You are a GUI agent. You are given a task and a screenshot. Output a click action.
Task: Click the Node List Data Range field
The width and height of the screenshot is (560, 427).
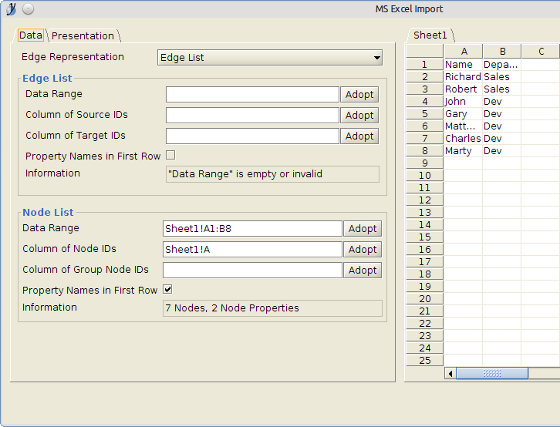(x=252, y=228)
